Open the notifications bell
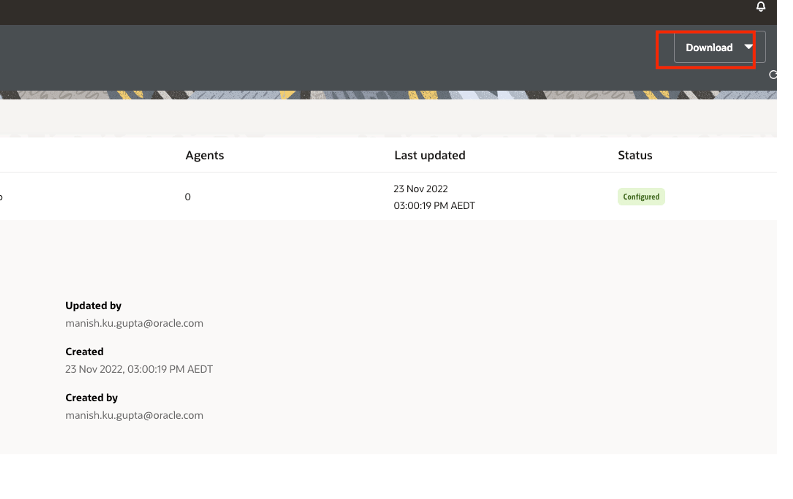793x499 pixels. coord(761,7)
